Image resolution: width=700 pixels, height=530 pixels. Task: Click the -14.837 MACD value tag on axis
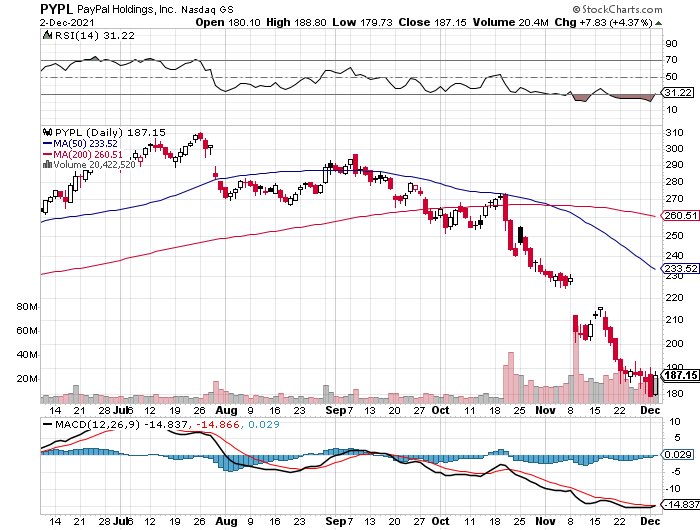click(680, 504)
